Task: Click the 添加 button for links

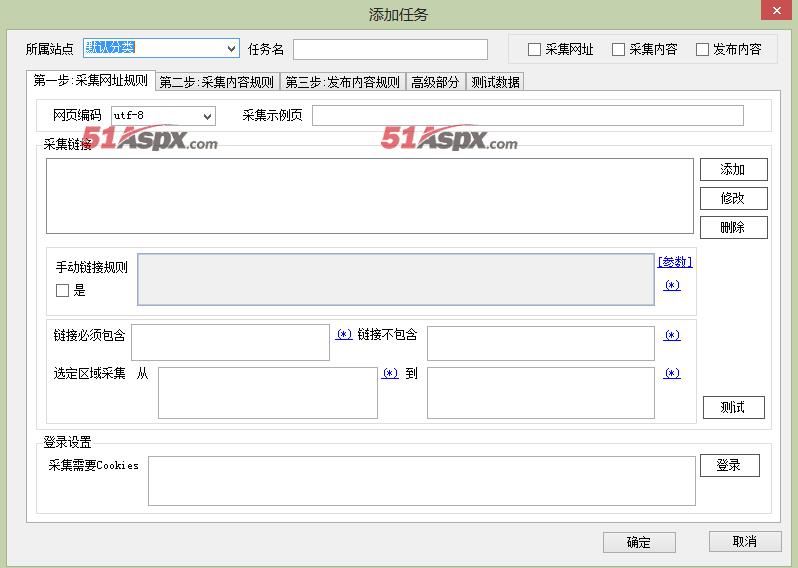Action: click(x=733, y=169)
